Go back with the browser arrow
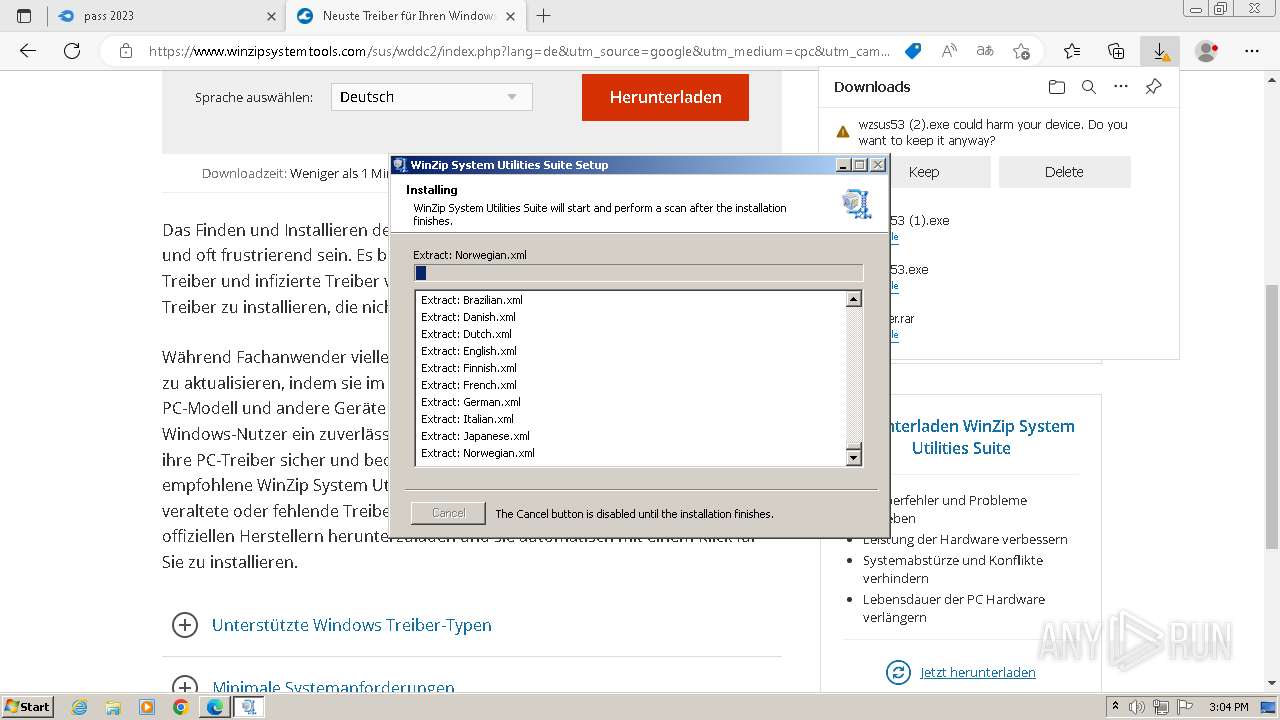1280x720 pixels. pos(28,51)
